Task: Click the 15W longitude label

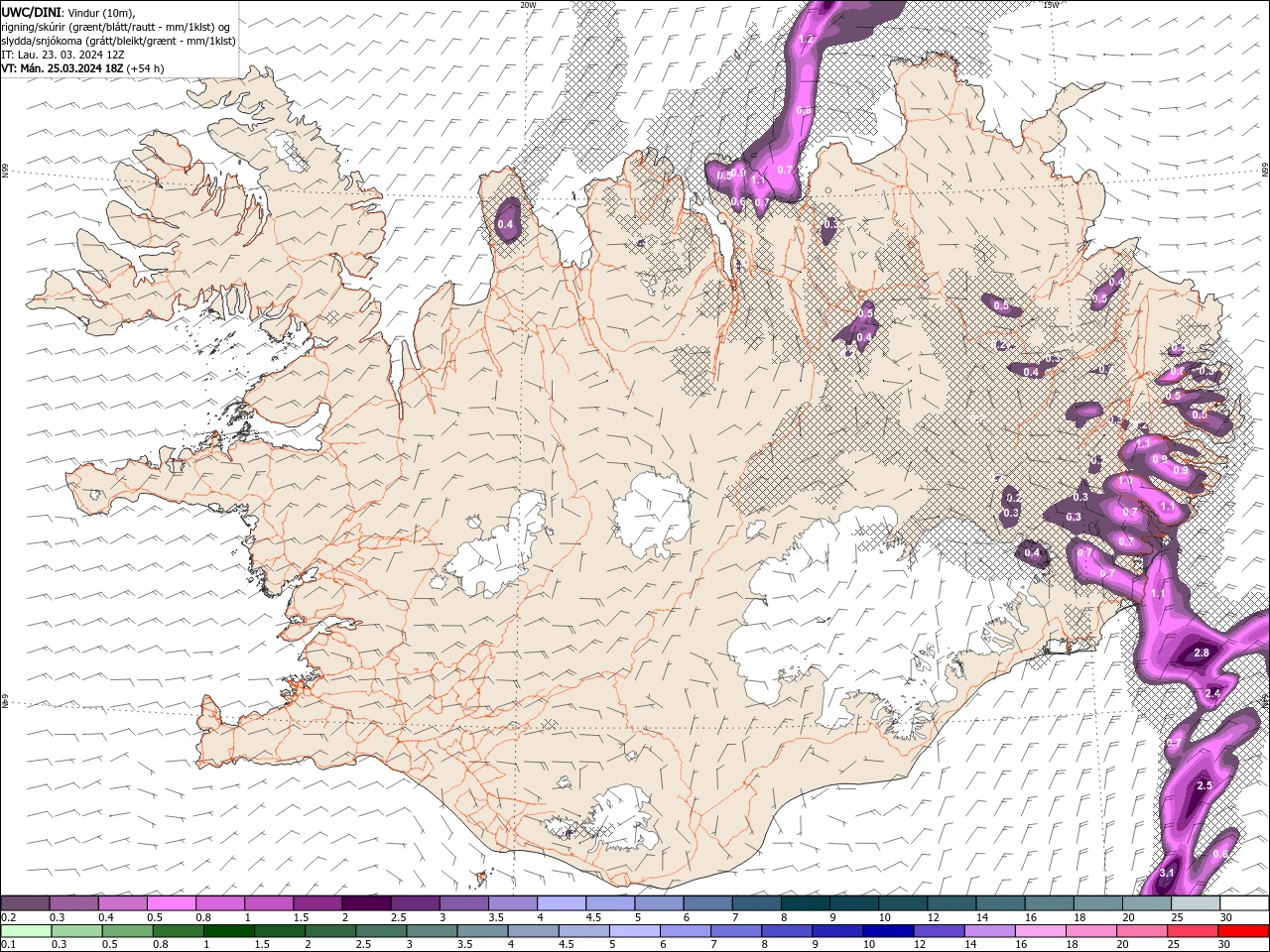Action: (x=1051, y=5)
